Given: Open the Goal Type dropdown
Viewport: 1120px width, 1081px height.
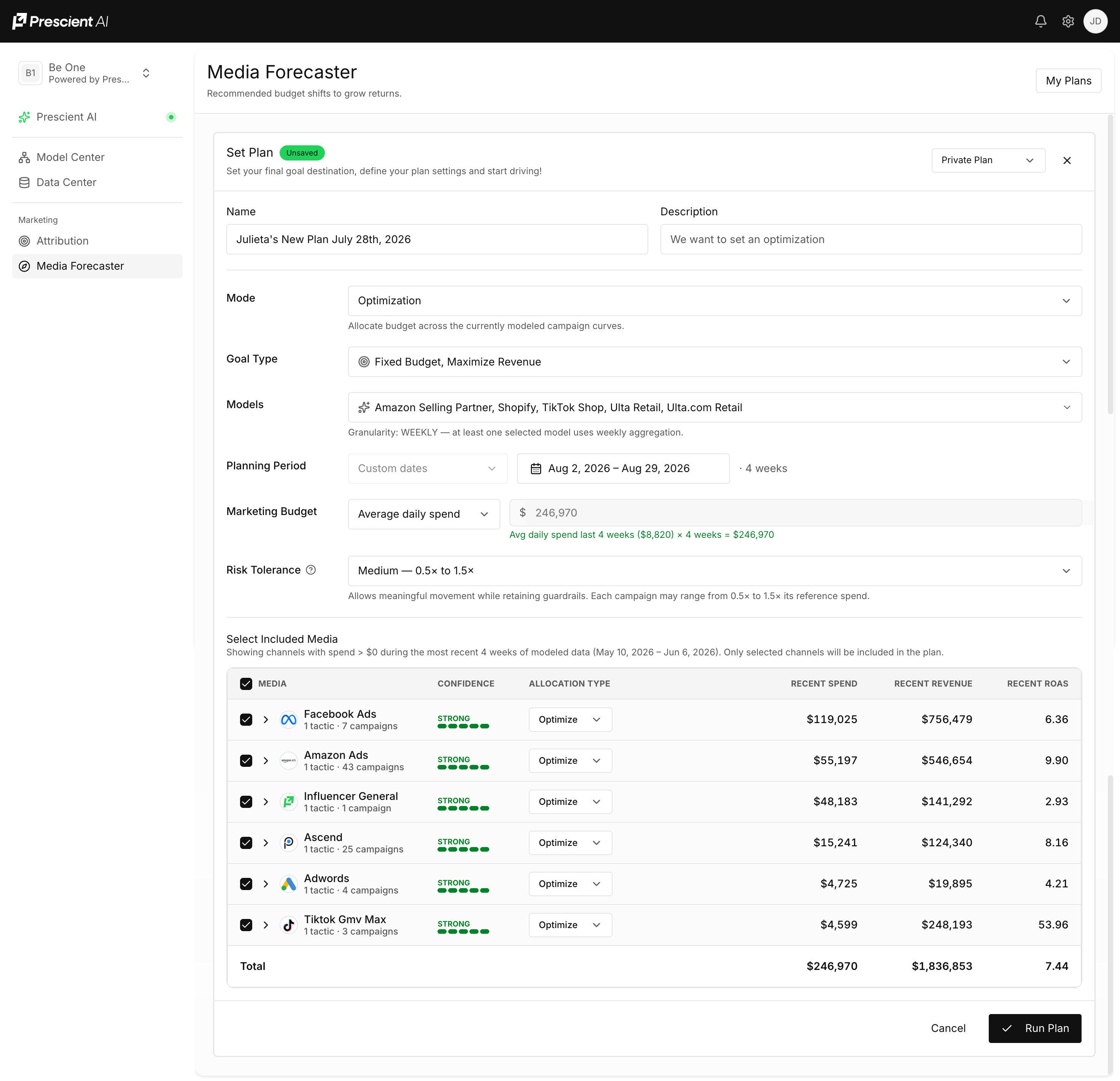Looking at the screenshot, I should 714,362.
